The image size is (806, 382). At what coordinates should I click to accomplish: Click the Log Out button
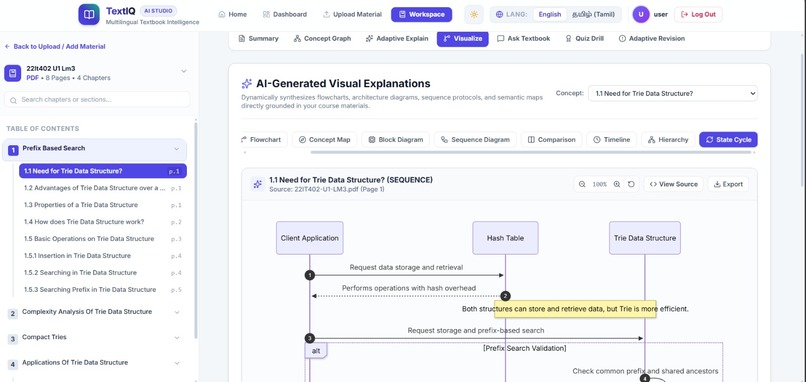698,14
